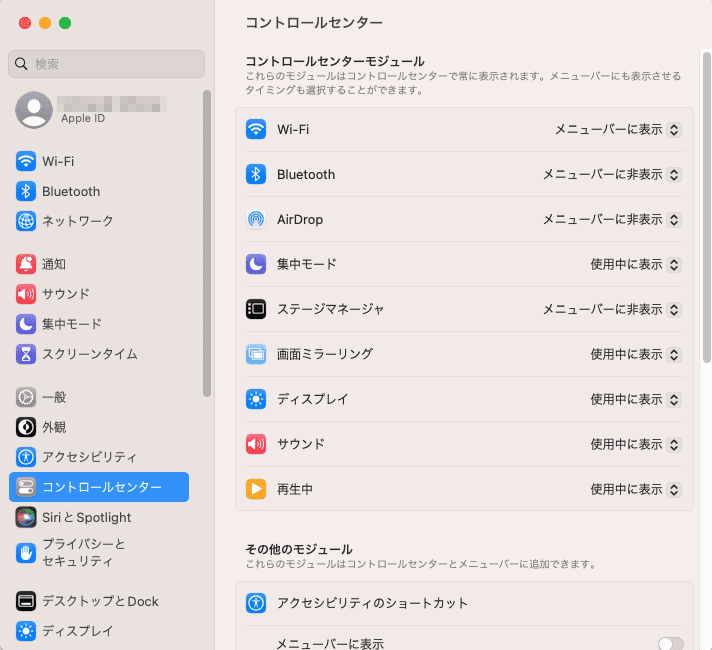Click the Siri と Spotlight icon
The image size is (712, 650).
(26, 517)
